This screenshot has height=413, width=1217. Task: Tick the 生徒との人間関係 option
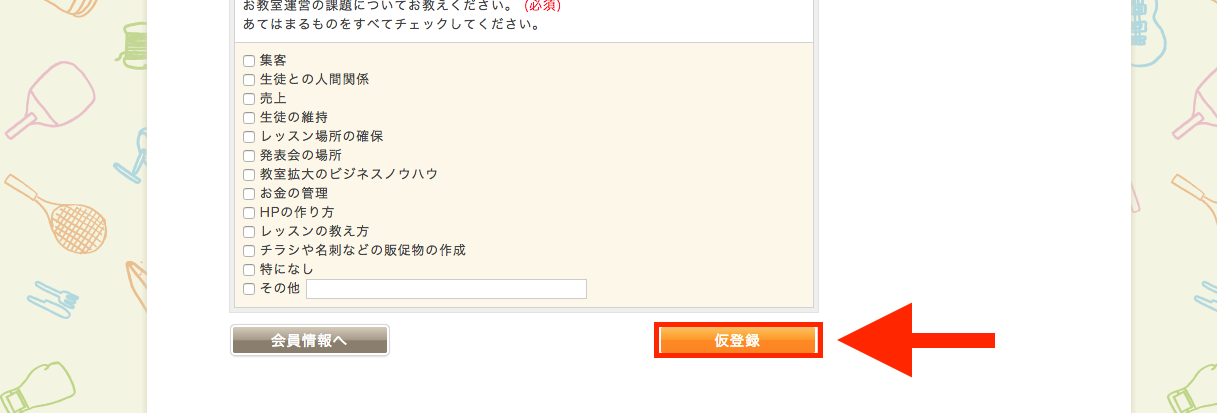249,80
